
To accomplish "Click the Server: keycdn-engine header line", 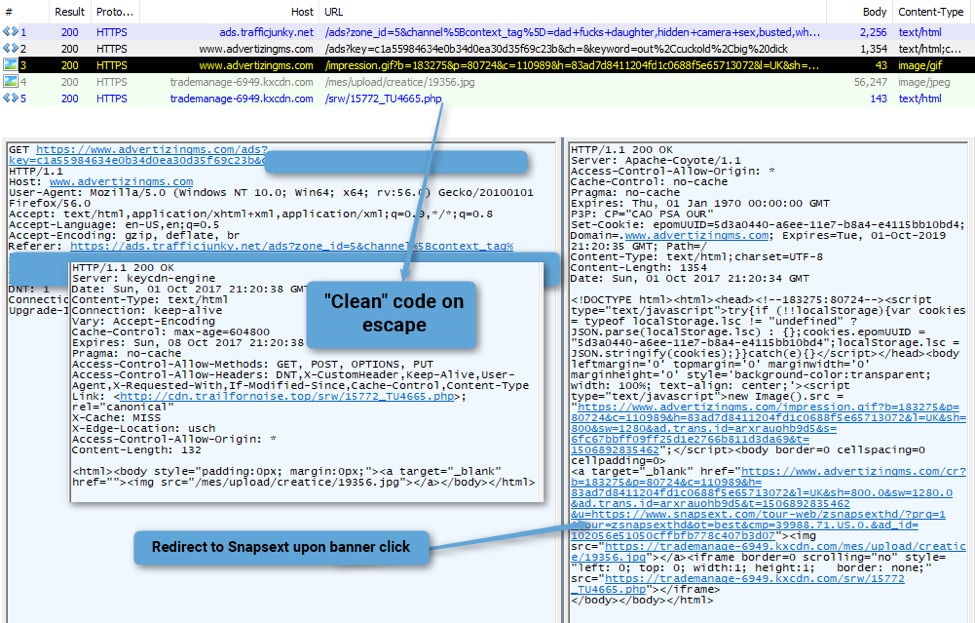I will tap(144, 278).
